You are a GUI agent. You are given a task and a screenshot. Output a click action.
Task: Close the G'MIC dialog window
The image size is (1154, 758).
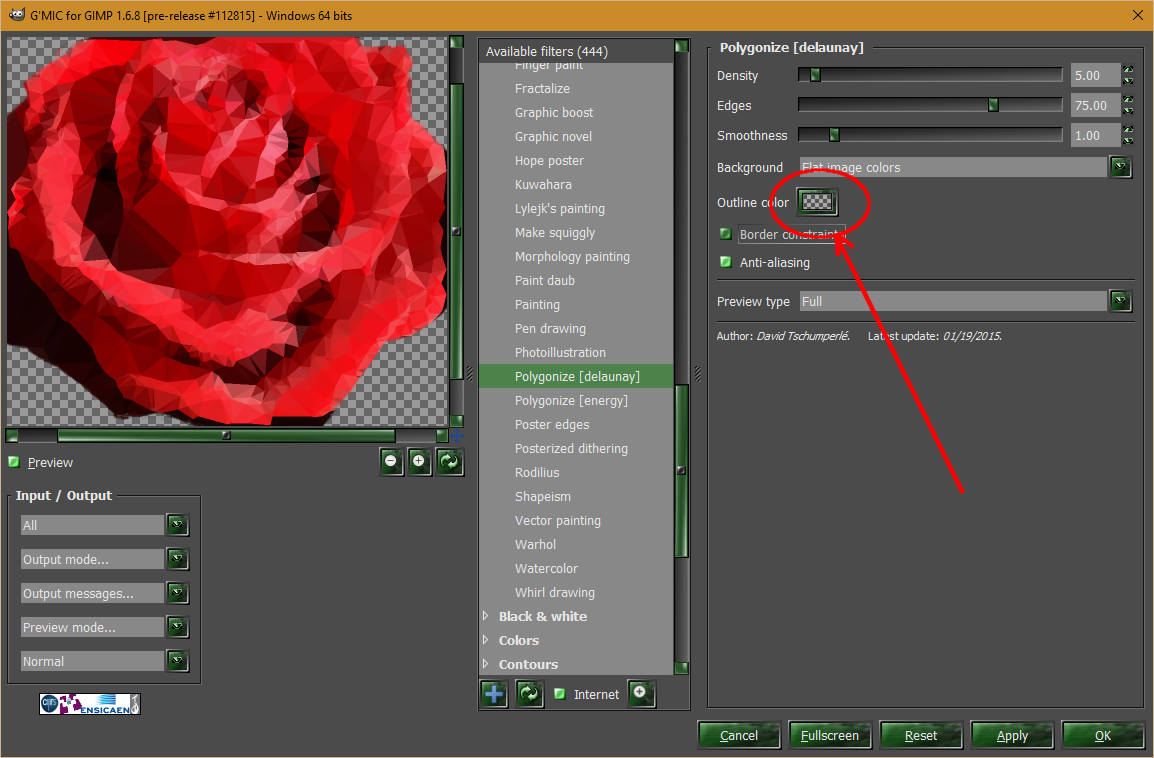(1137, 15)
